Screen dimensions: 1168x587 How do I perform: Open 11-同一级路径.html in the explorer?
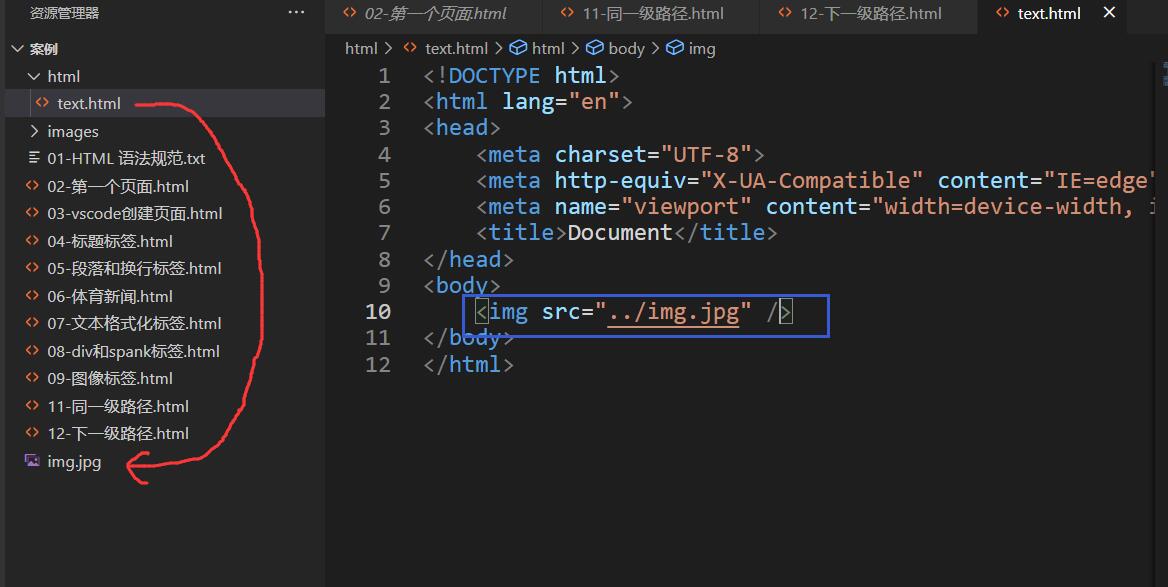click(x=118, y=407)
